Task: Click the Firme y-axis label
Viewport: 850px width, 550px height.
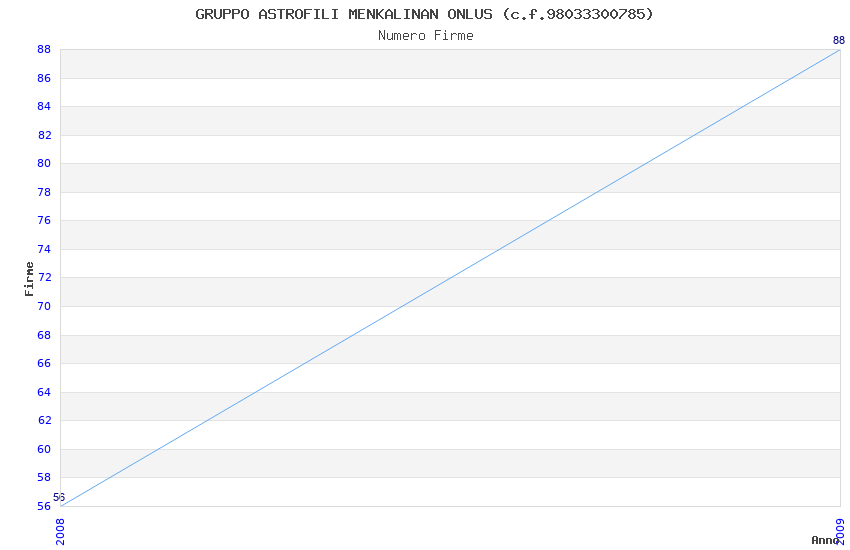Action: click(x=29, y=279)
